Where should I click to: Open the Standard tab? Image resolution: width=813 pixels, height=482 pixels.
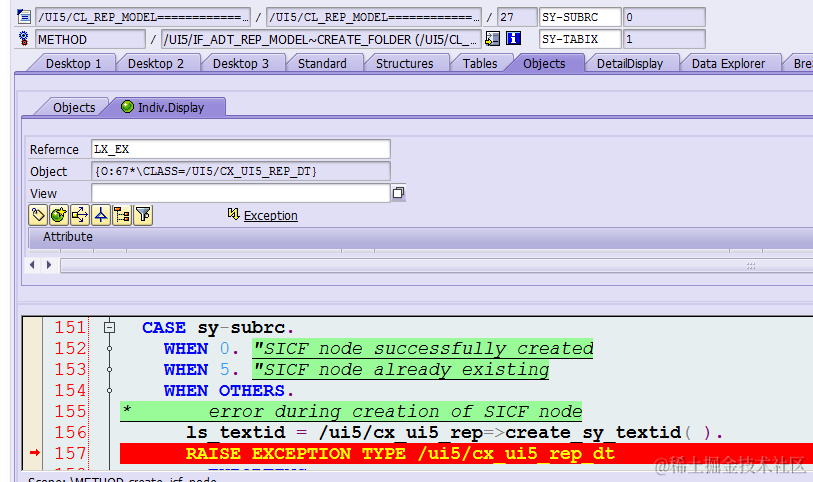[322, 64]
